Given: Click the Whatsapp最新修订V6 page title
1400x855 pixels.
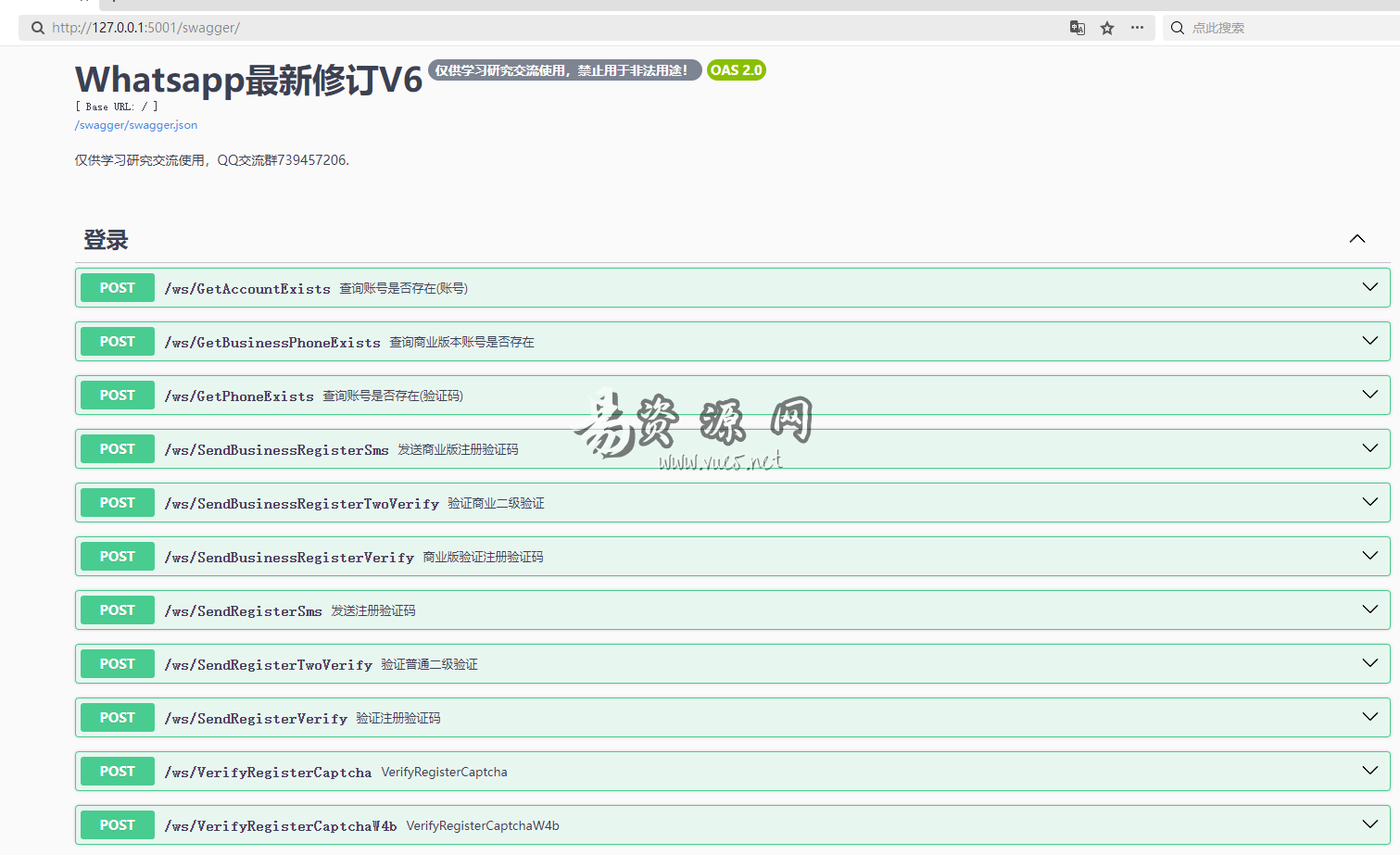Looking at the screenshot, I should pyautogui.click(x=248, y=80).
